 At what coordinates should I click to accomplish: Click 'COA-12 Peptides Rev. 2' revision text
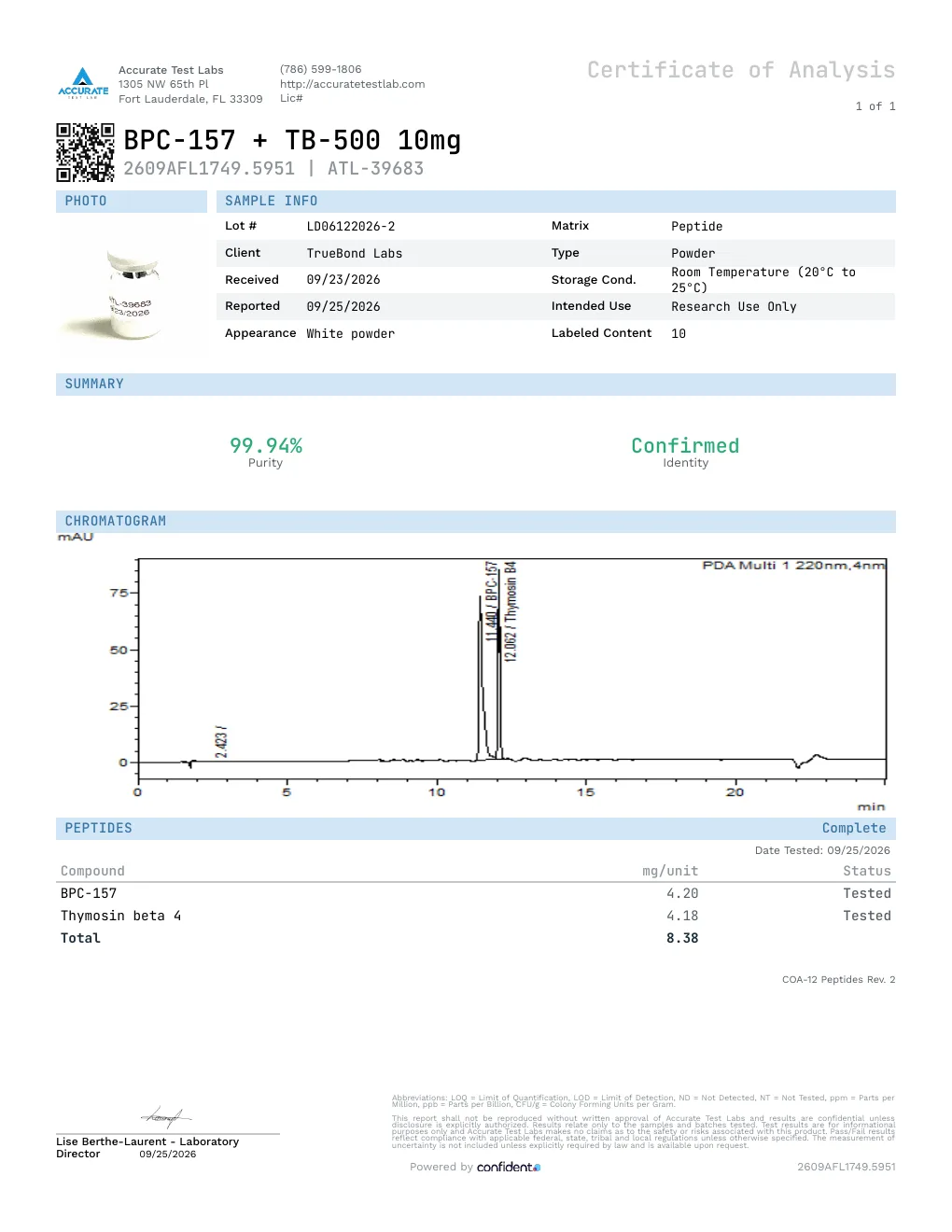click(839, 980)
